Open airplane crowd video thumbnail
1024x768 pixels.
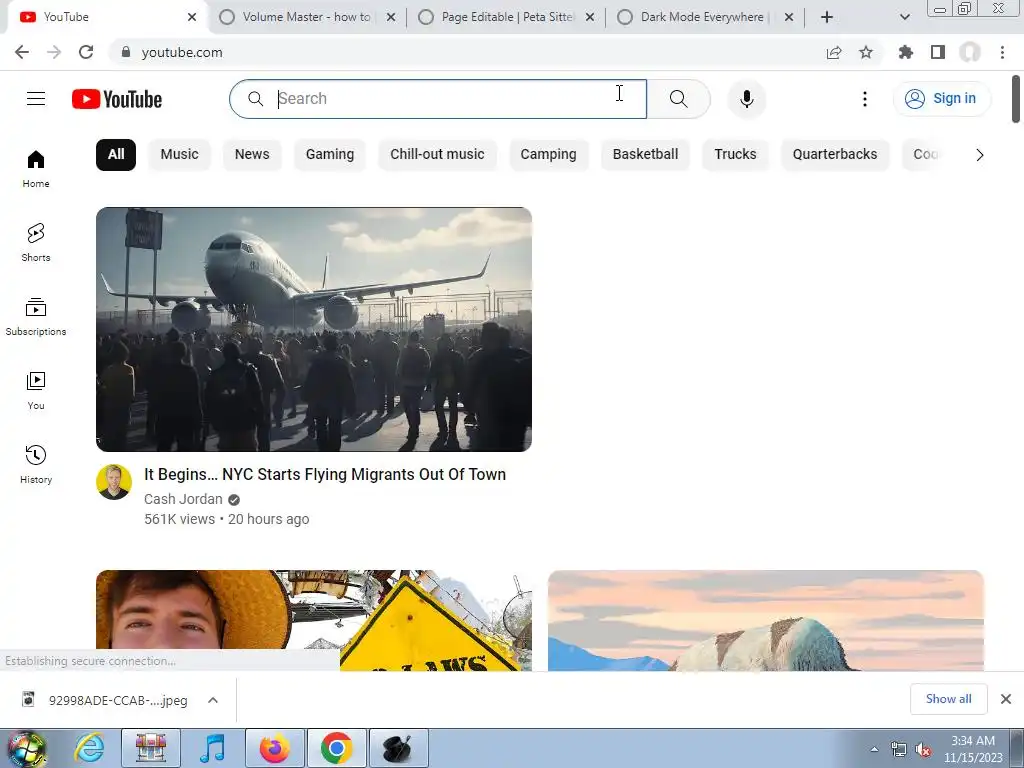coord(314,329)
